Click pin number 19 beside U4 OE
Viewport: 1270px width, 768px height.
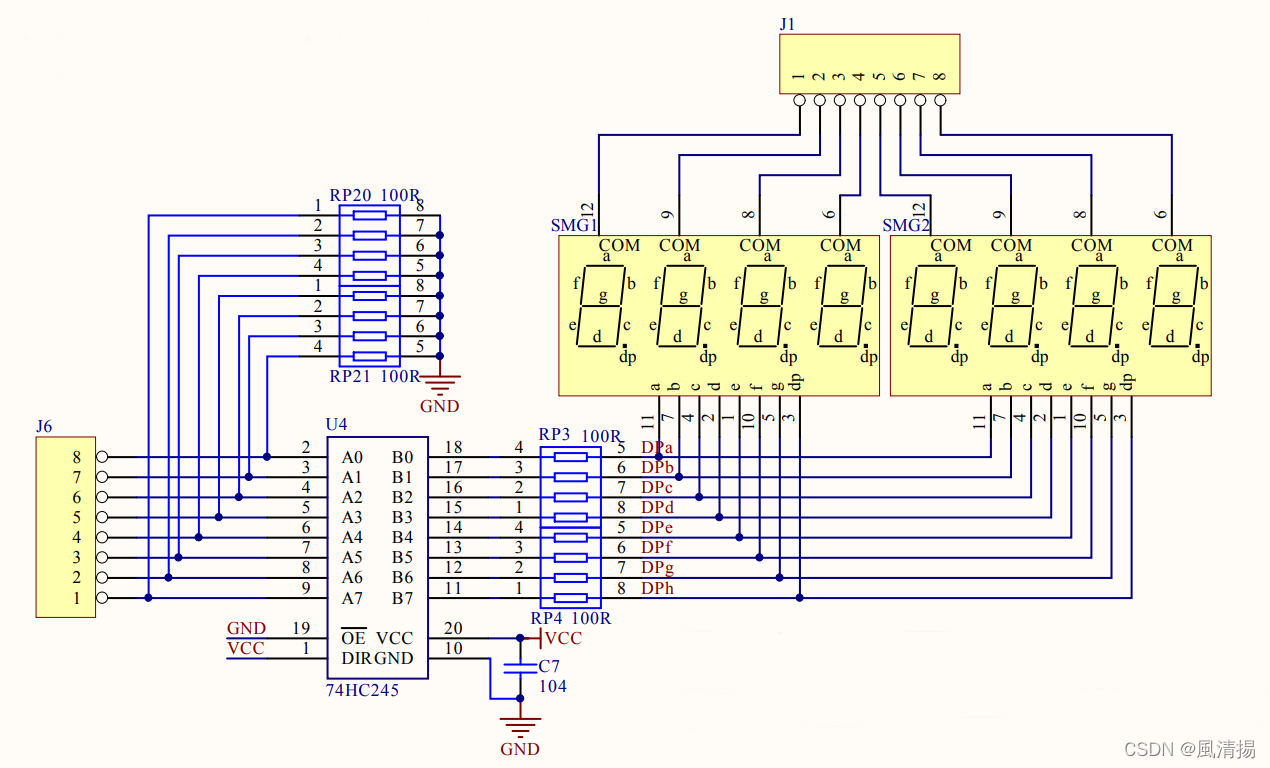click(301, 628)
